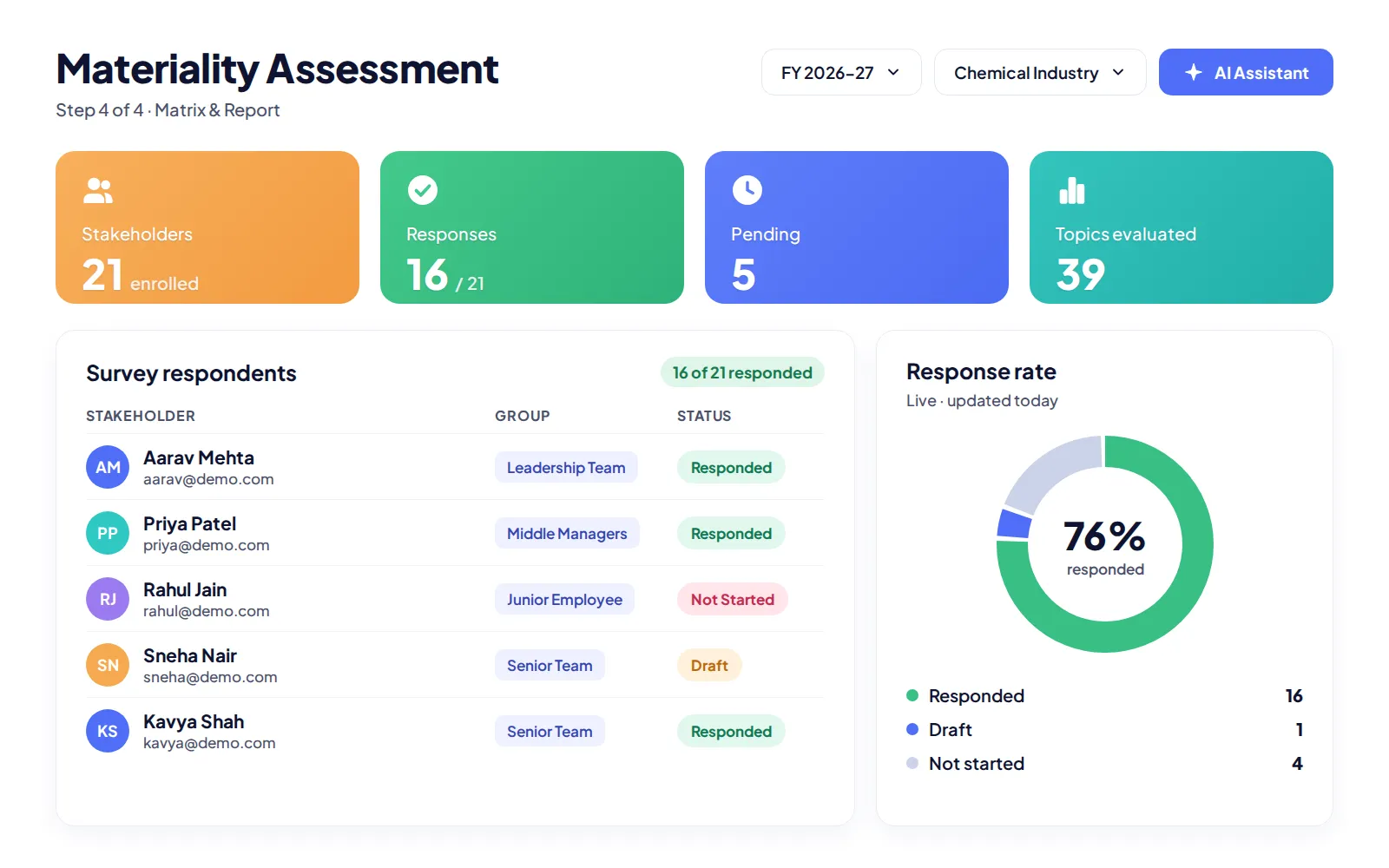The width and height of the screenshot is (1389, 868).
Task: Click Sneha Nair's Draft status
Action: pos(709,665)
